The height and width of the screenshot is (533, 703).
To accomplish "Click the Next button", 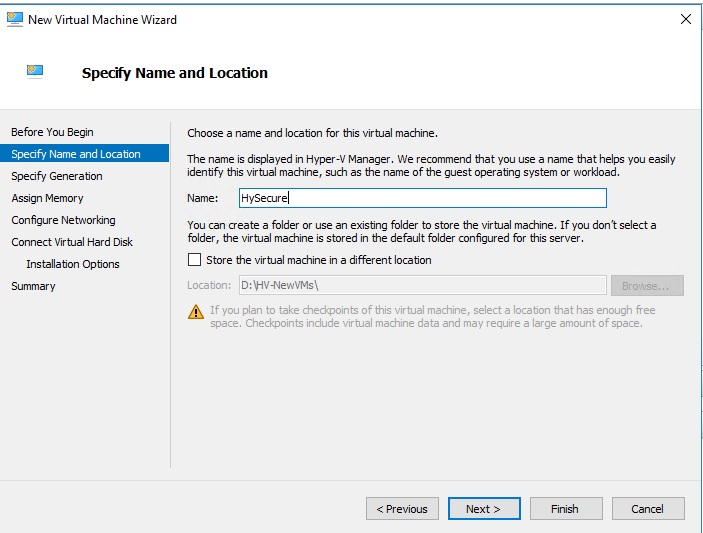I will point(484,508).
